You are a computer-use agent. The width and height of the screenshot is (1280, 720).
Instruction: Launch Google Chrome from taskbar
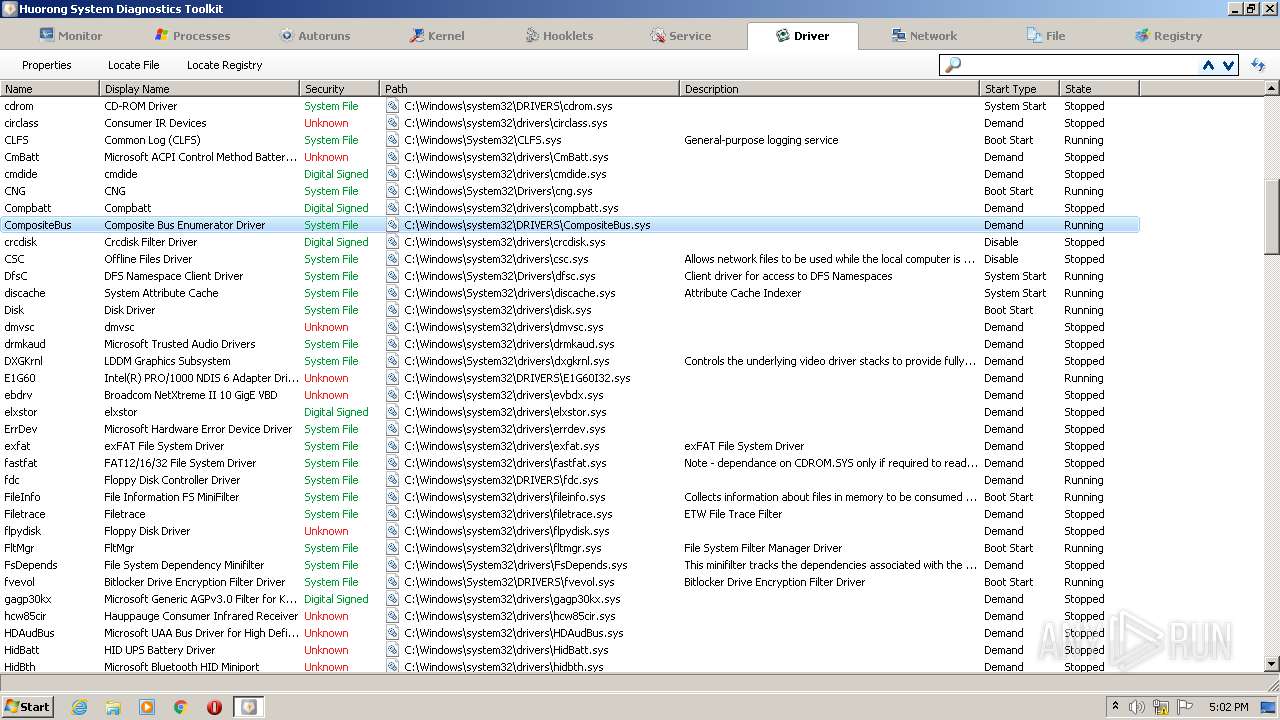tap(181, 707)
